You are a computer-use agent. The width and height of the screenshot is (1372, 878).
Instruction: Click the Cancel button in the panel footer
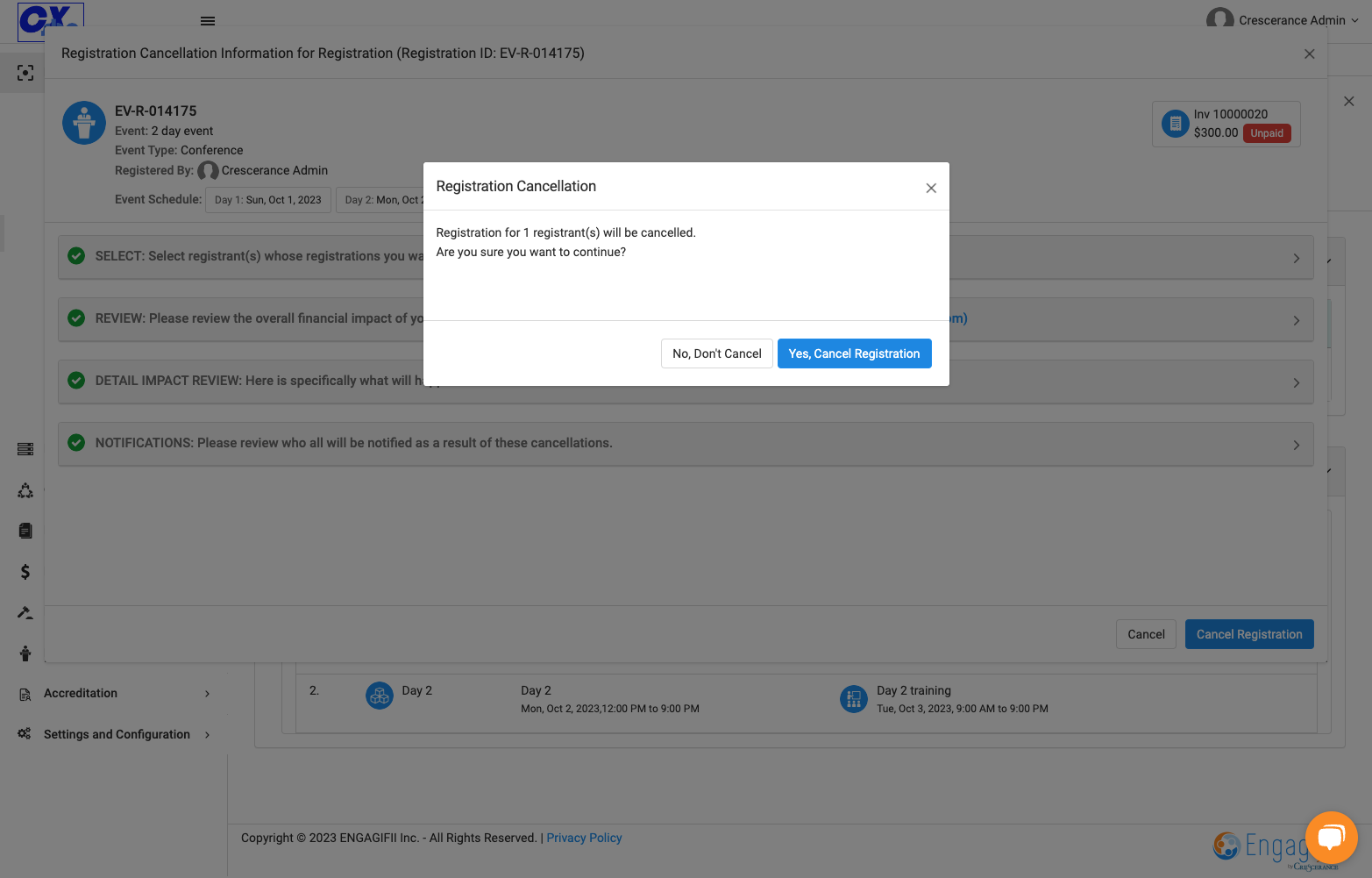pyautogui.click(x=1146, y=634)
